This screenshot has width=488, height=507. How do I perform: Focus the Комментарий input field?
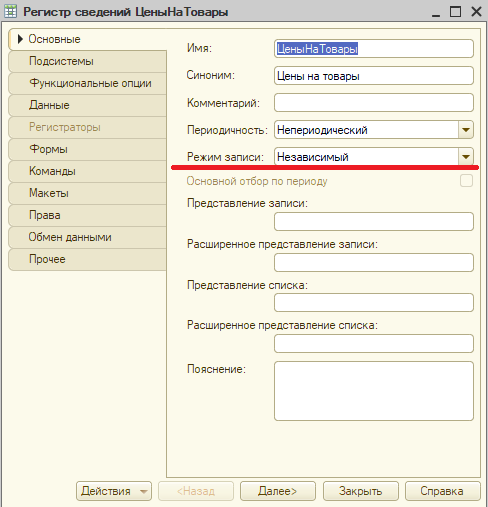coord(374,103)
